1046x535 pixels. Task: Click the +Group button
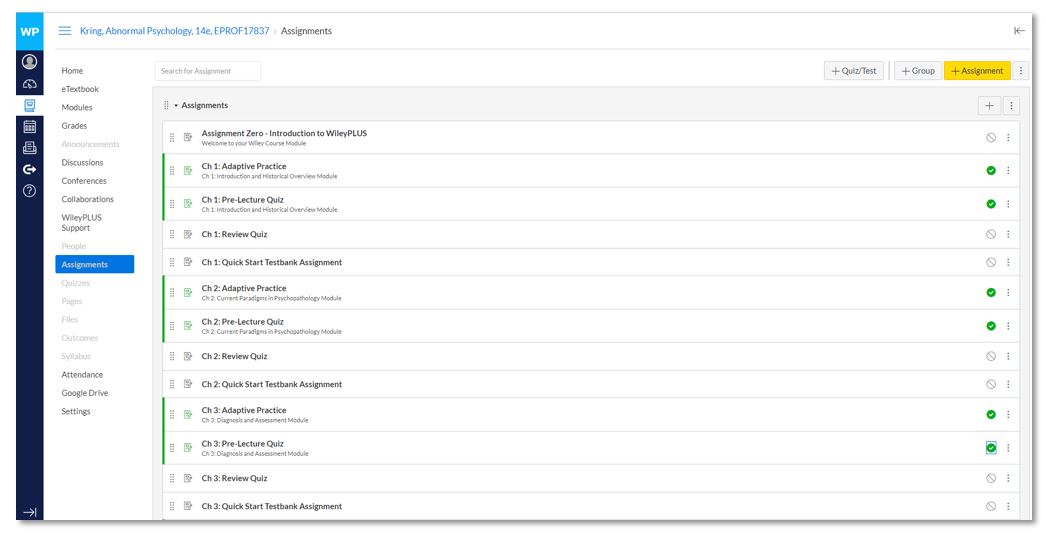pyautogui.click(x=917, y=71)
